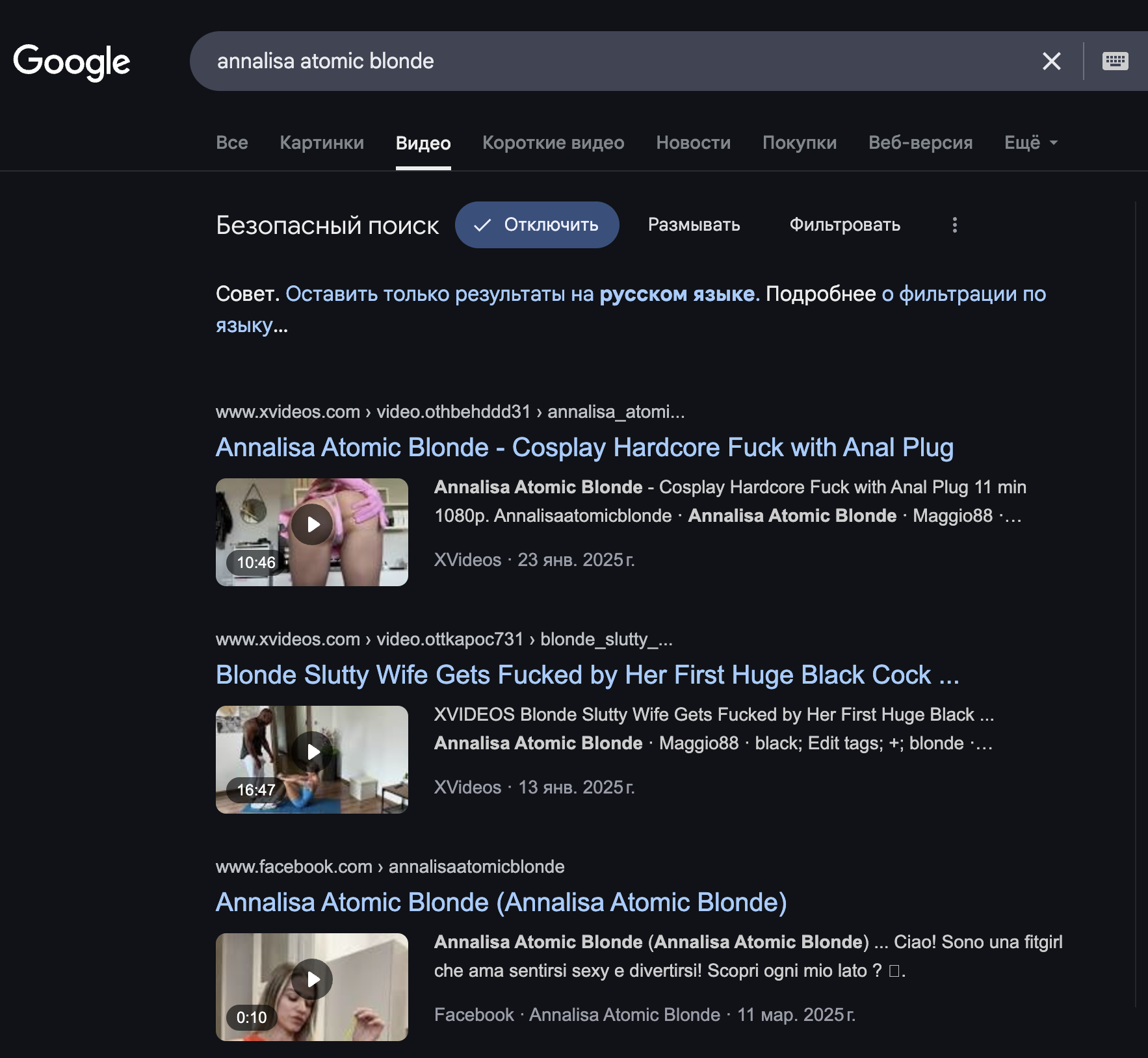1148x1058 pixels.
Task: Open the Короткие видео tab
Action: [x=553, y=142]
